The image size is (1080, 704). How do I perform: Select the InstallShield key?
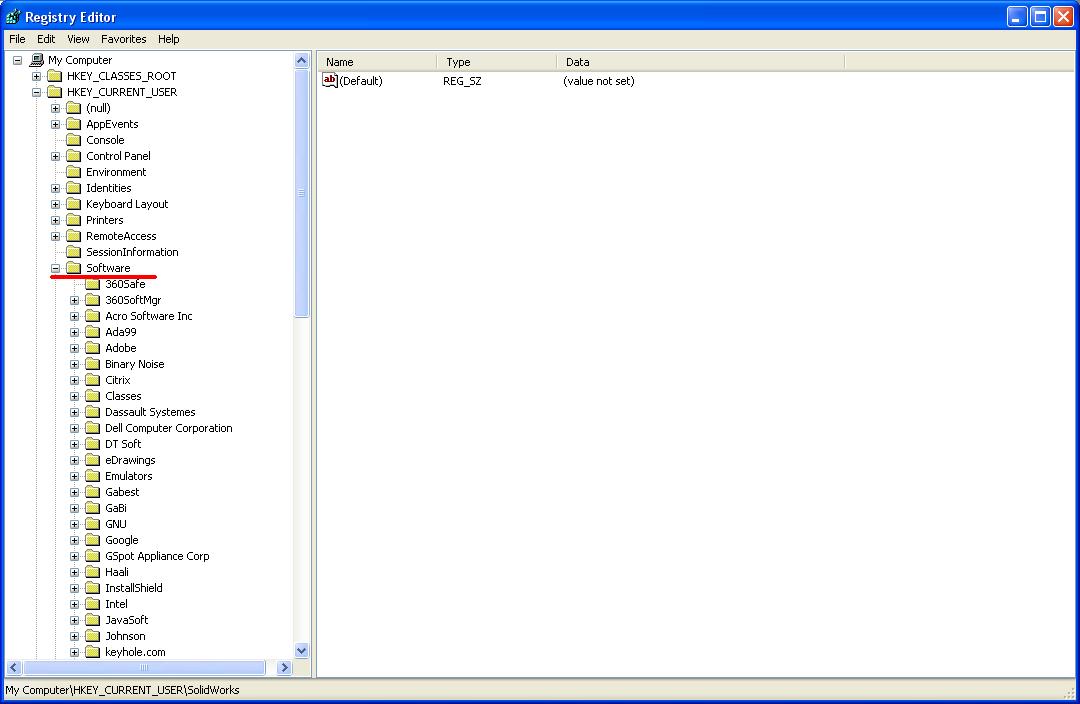pos(134,588)
